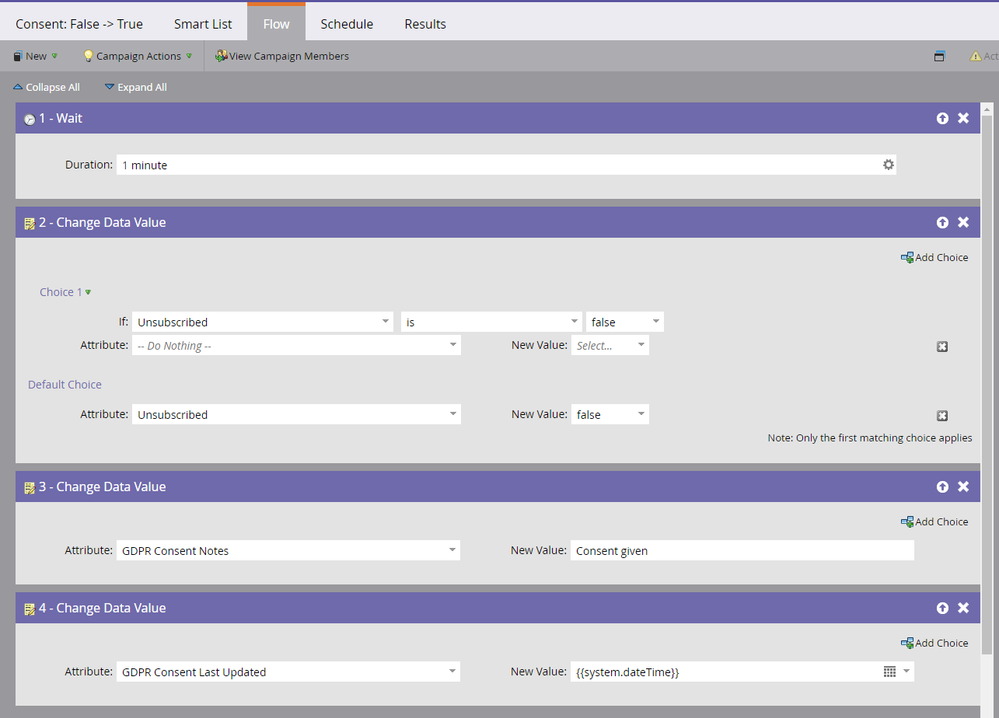Open the token picker icon for system.dateTime
Image resolution: width=999 pixels, height=718 pixels.
889,672
